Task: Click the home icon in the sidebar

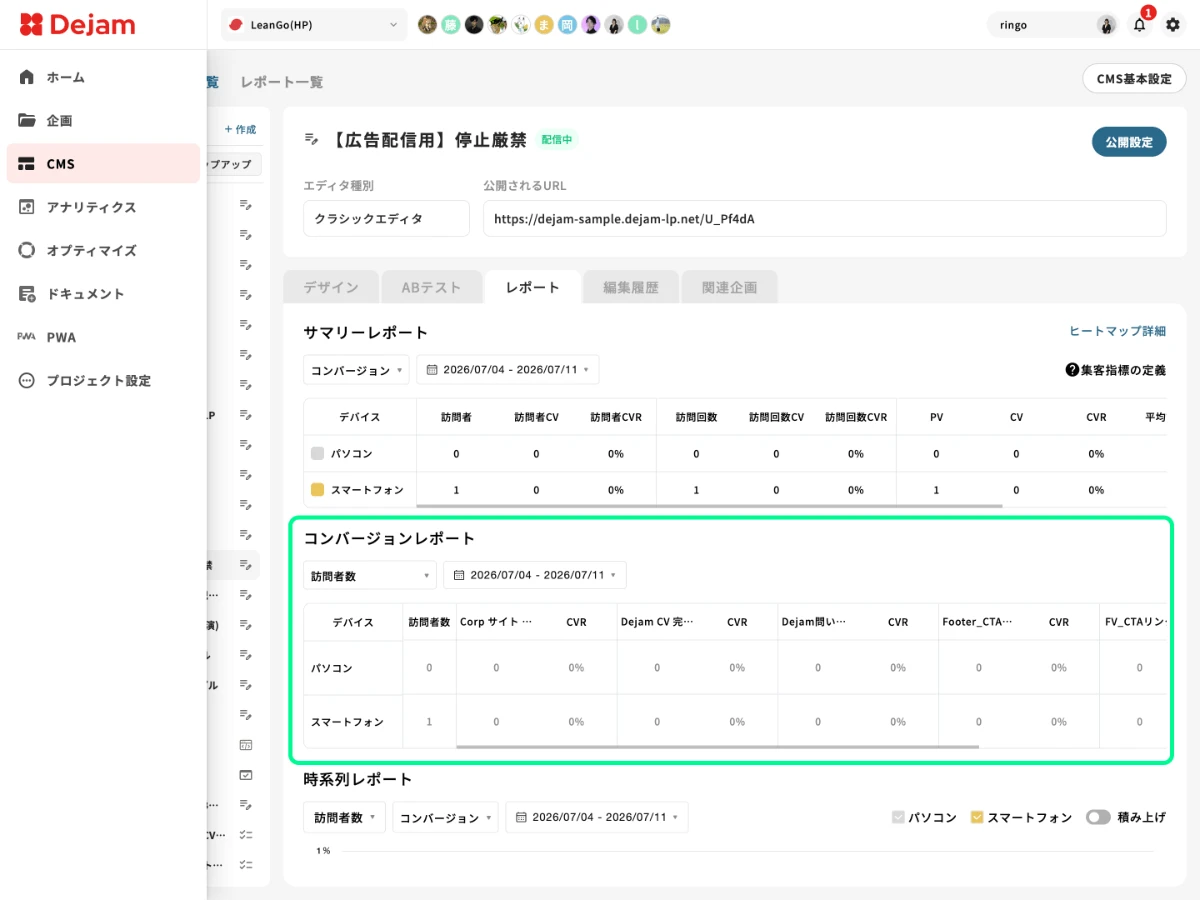Action: point(27,77)
